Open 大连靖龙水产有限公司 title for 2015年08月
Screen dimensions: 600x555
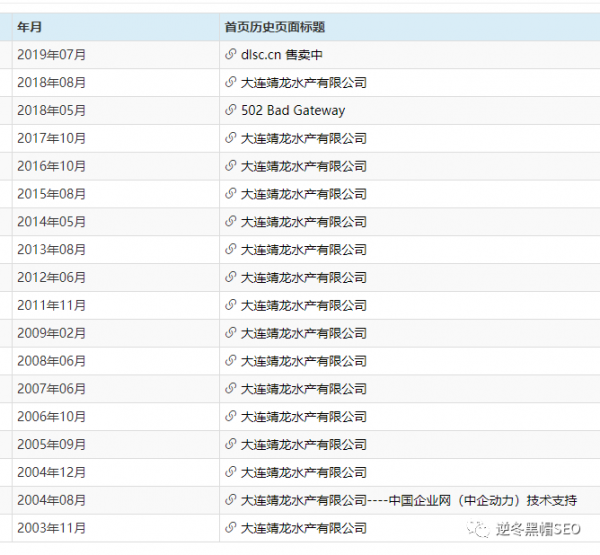tap(304, 194)
